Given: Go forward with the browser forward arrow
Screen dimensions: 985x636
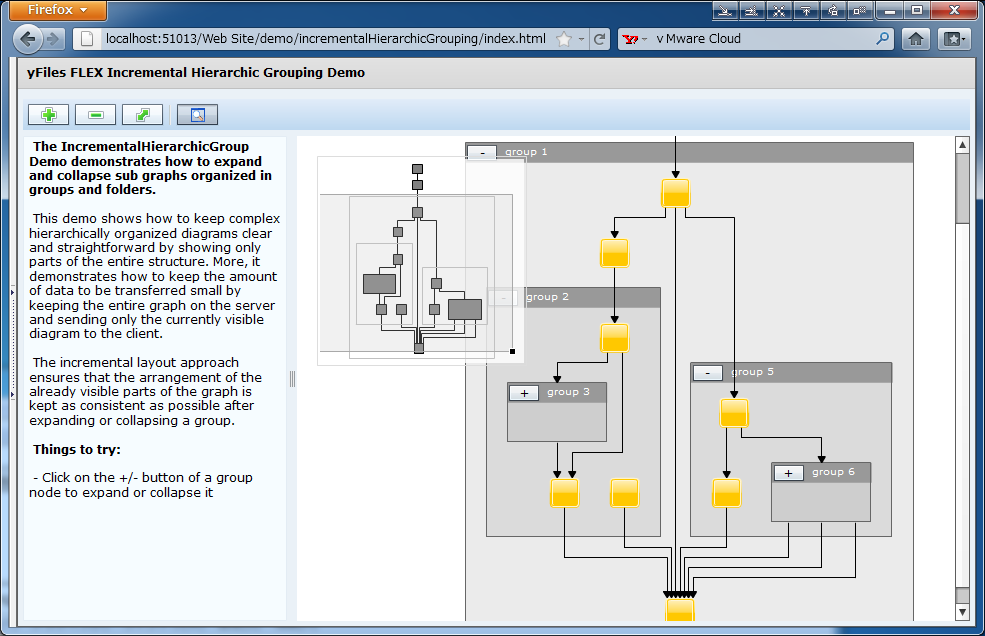Looking at the screenshot, I should pos(54,39).
